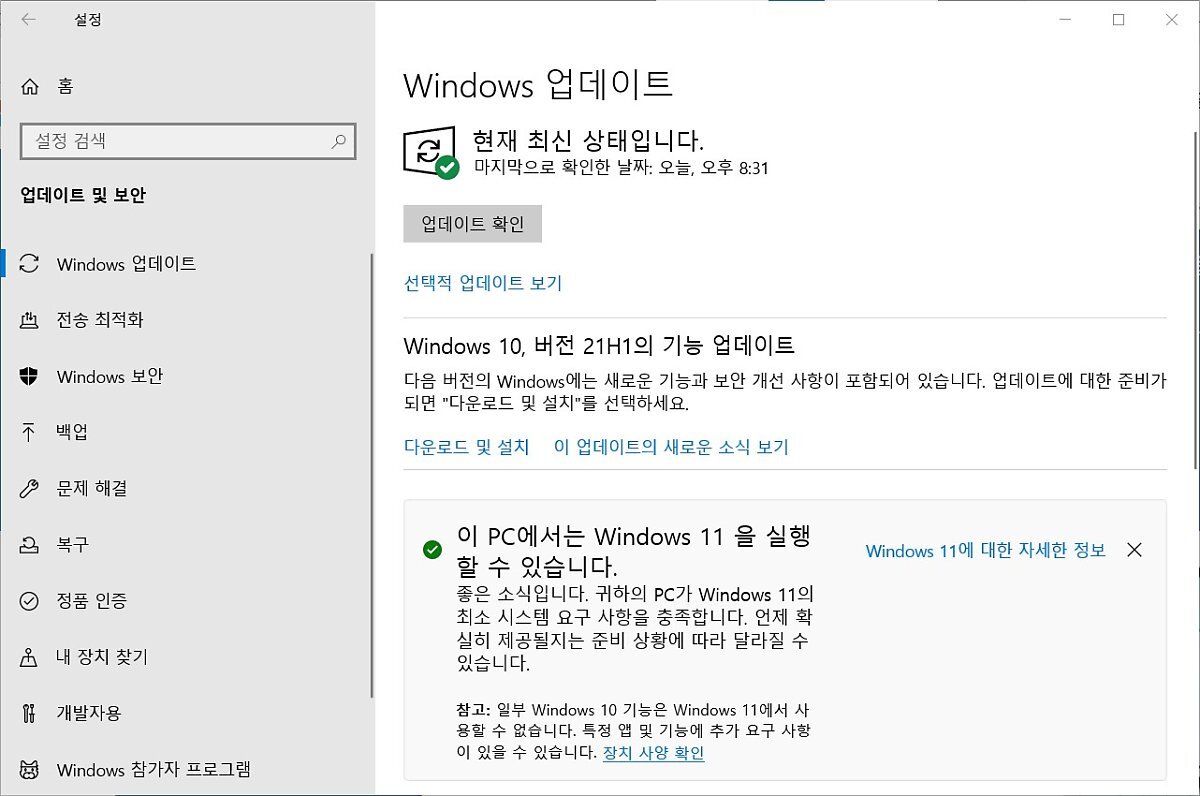Click the sidebar vertical scrollbar
The width and height of the screenshot is (1200, 796).
372,475
